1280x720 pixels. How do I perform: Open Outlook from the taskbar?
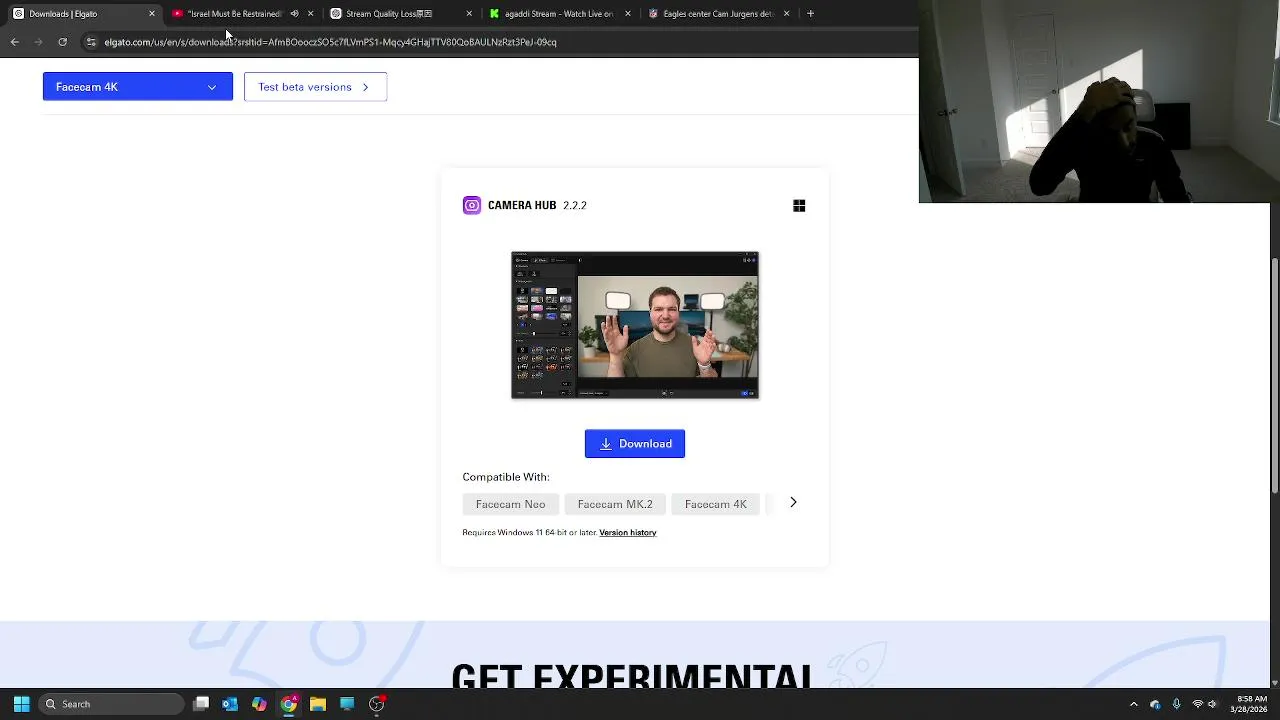coord(230,704)
